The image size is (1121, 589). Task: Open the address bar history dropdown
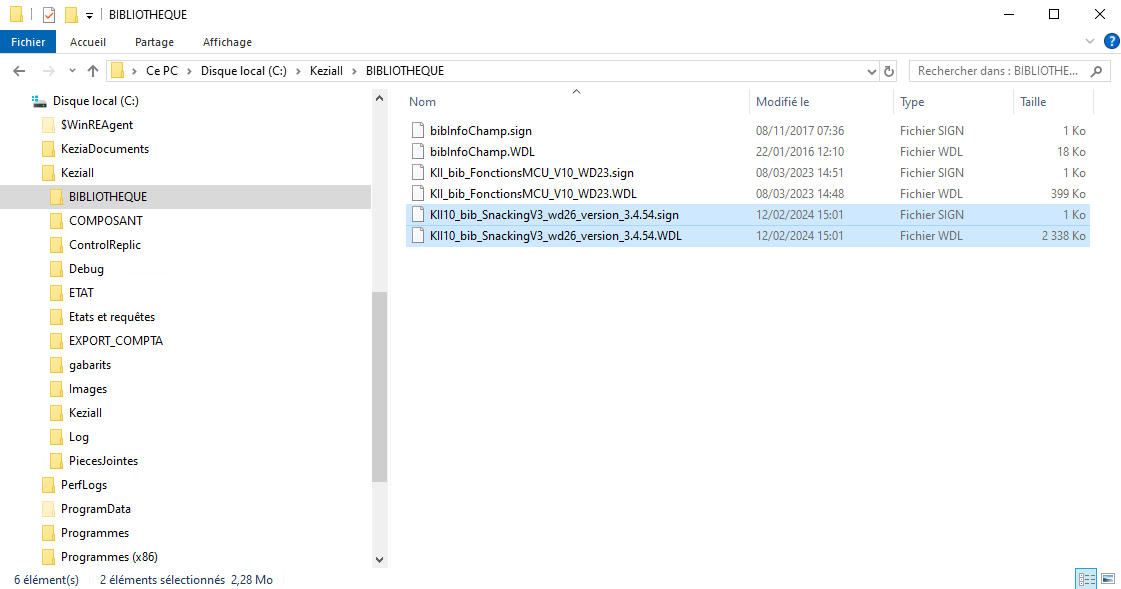(x=871, y=71)
